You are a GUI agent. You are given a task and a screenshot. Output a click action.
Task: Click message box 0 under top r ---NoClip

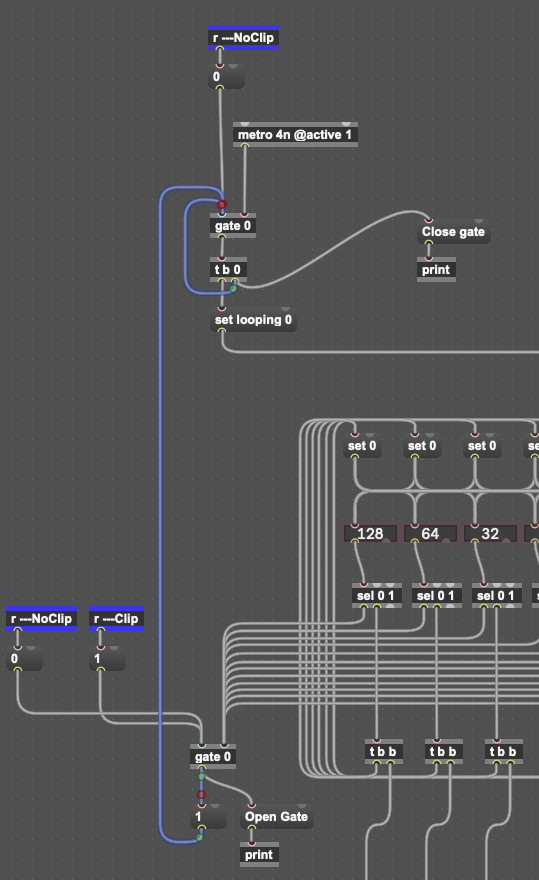point(226,76)
